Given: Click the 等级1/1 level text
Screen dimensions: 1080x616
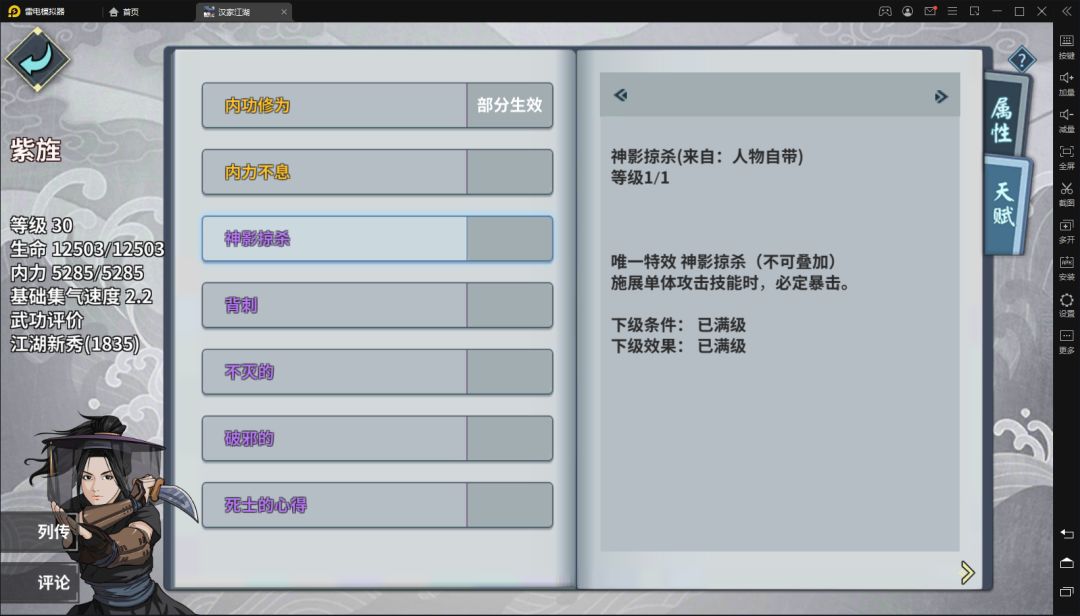Looking at the screenshot, I should click(640, 178).
